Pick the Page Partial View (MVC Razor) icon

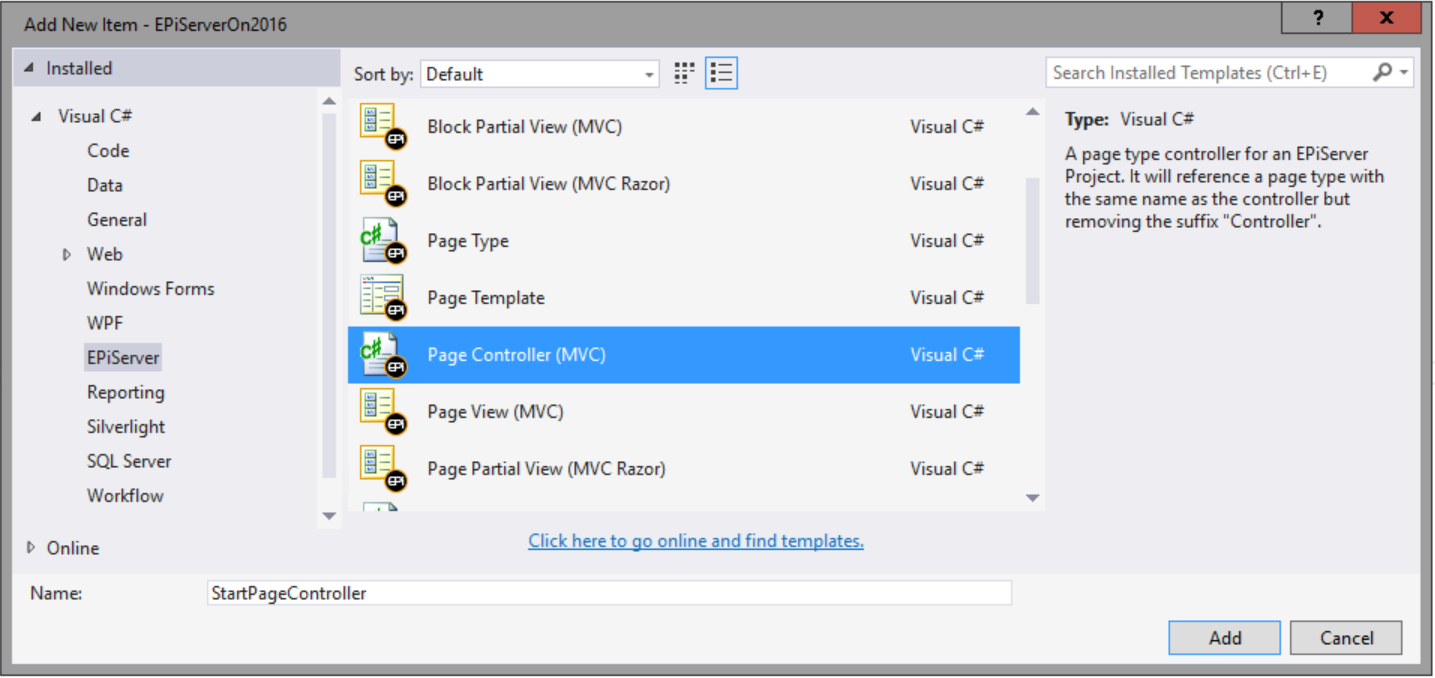(382, 469)
